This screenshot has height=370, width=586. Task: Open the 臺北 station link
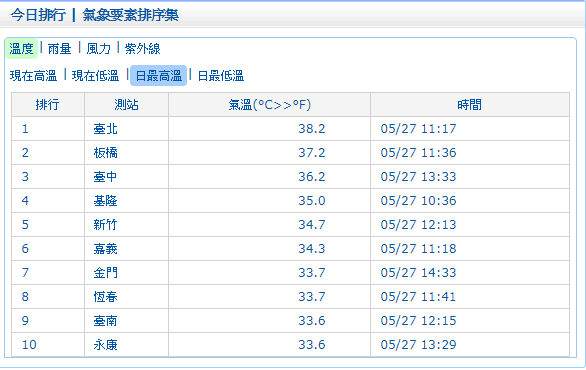click(105, 129)
